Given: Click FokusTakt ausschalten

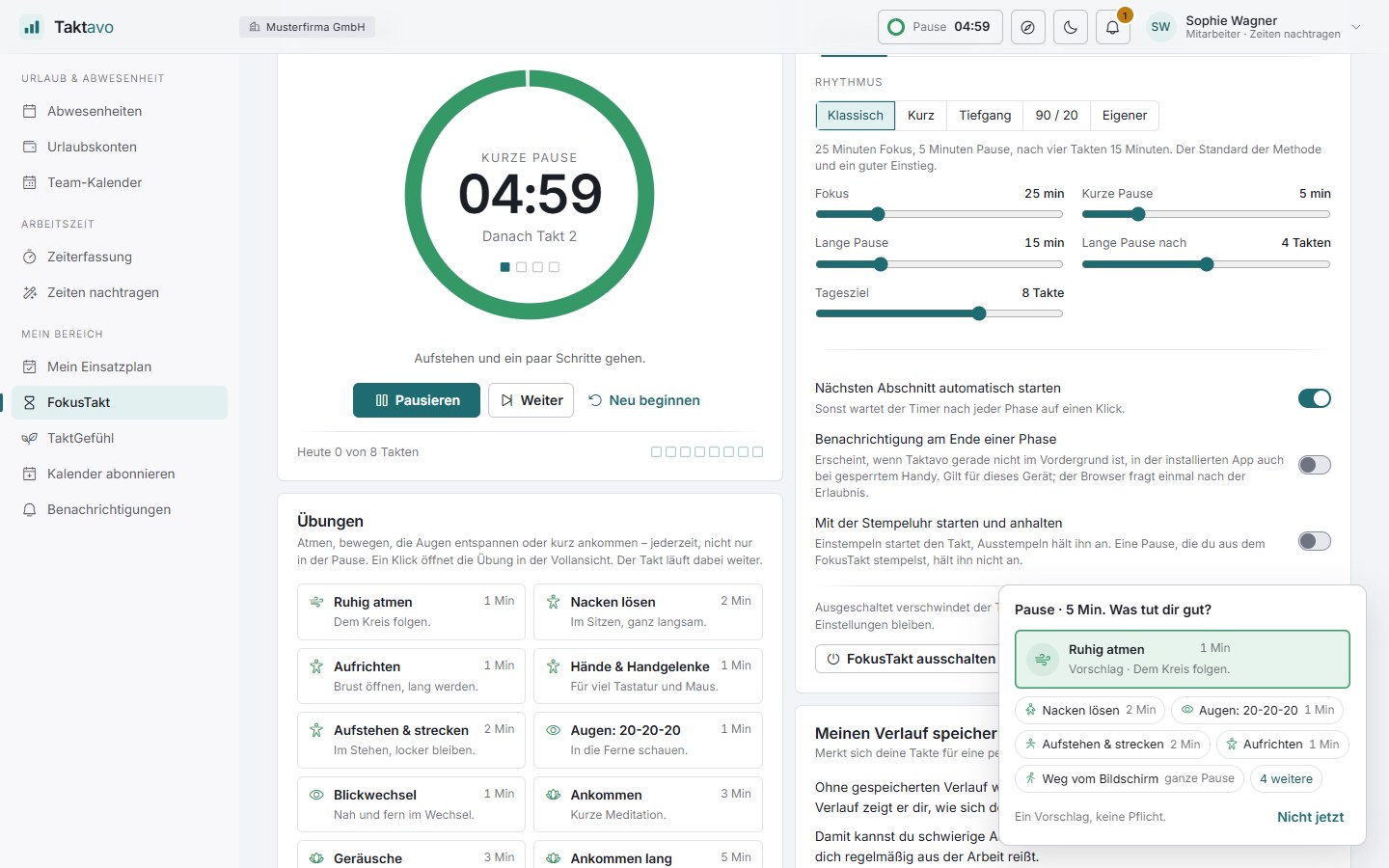Looking at the screenshot, I should 911,659.
